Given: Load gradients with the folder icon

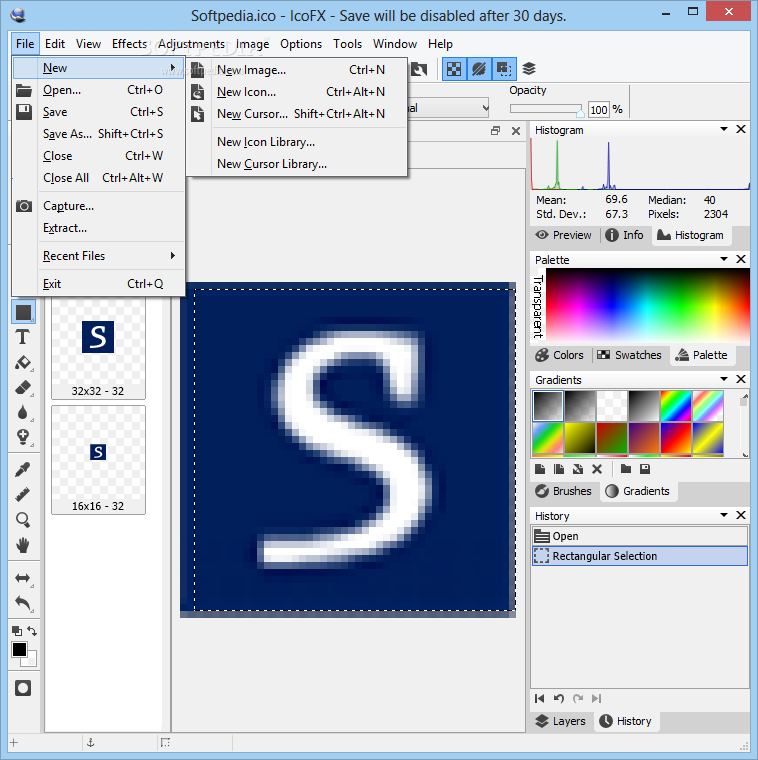Looking at the screenshot, I should coord(626,469).
